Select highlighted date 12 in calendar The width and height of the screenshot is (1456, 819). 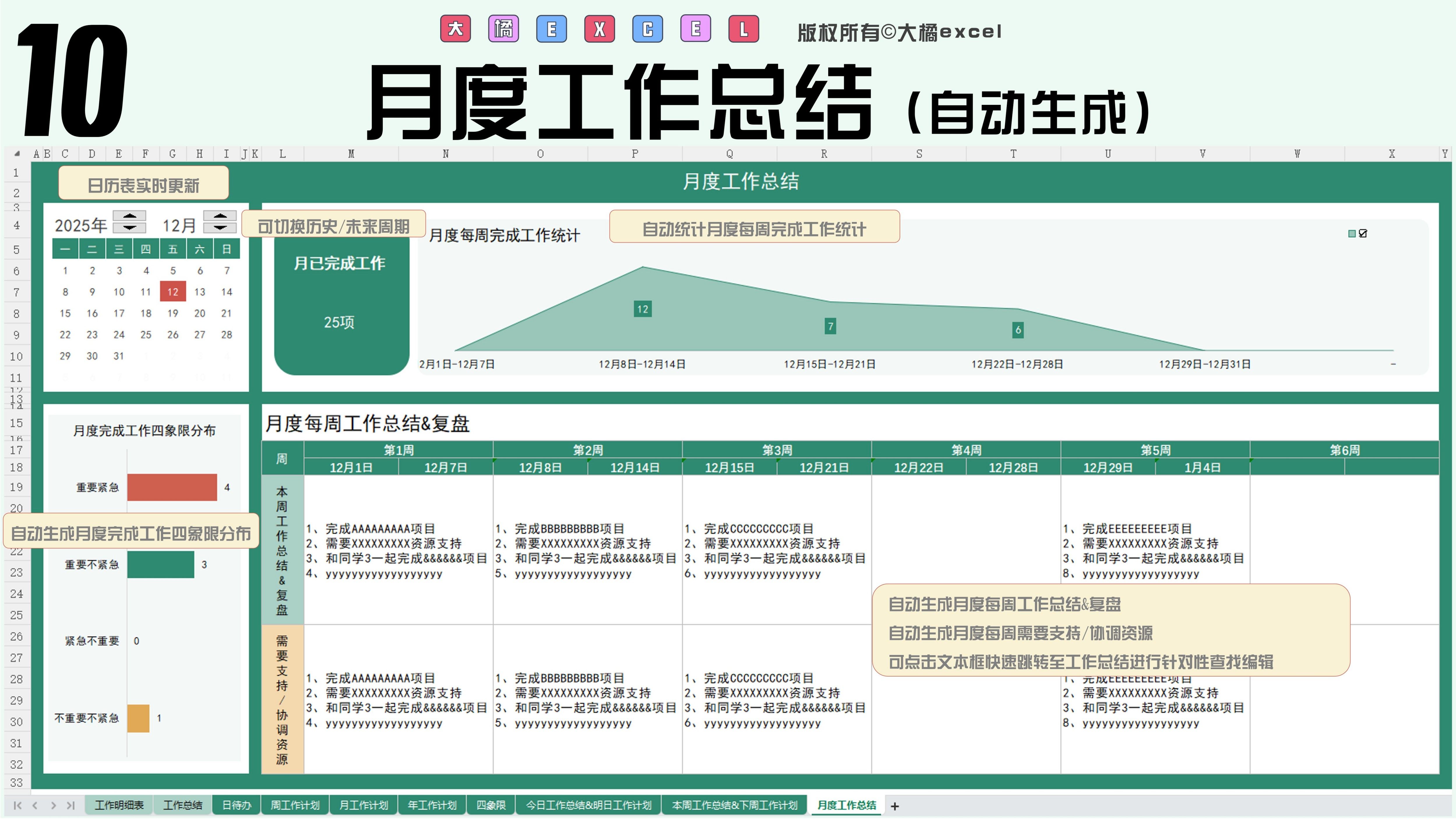[173, 292]
